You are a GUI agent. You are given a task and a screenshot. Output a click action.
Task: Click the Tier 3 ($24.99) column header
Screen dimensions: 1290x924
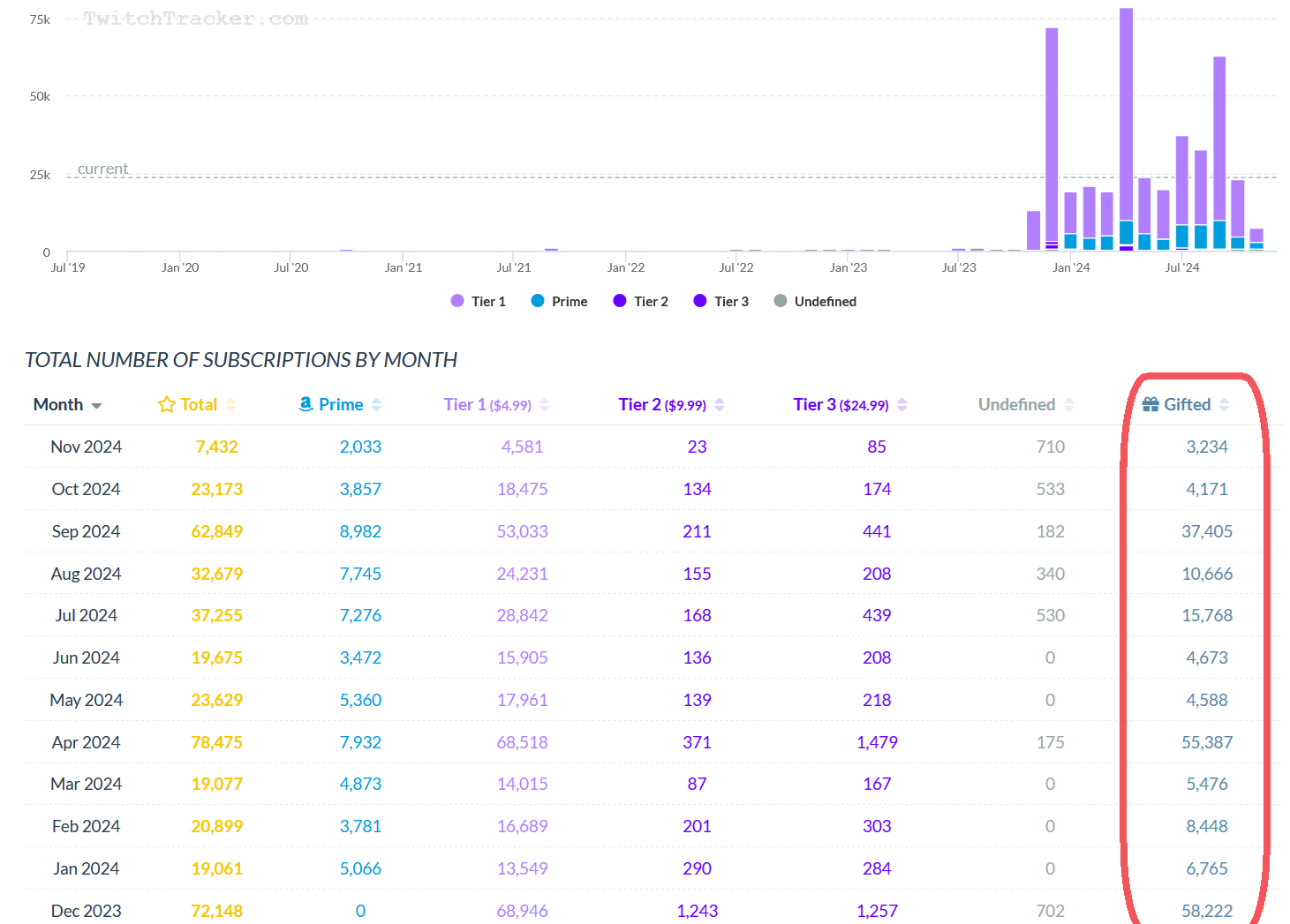[841, 405]
